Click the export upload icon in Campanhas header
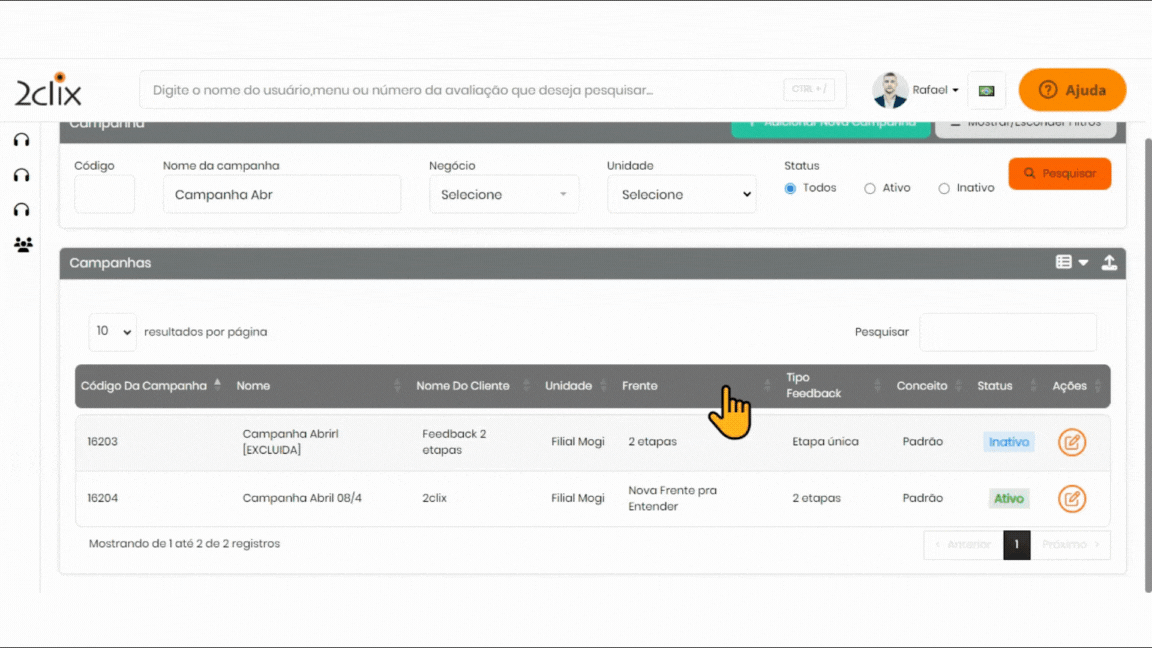 [x=1109, y=262]
